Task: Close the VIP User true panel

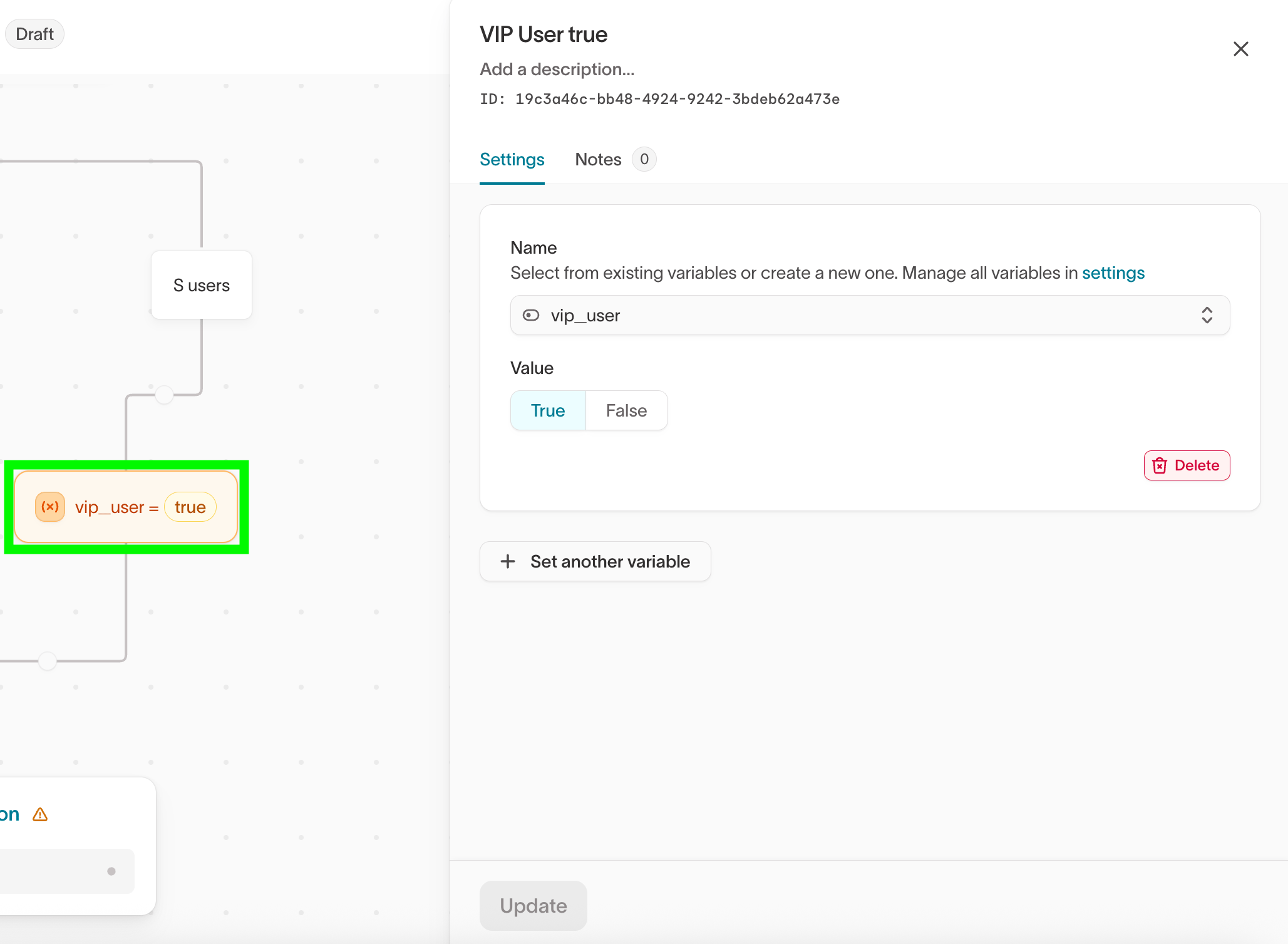Action: pos(1240,49)
